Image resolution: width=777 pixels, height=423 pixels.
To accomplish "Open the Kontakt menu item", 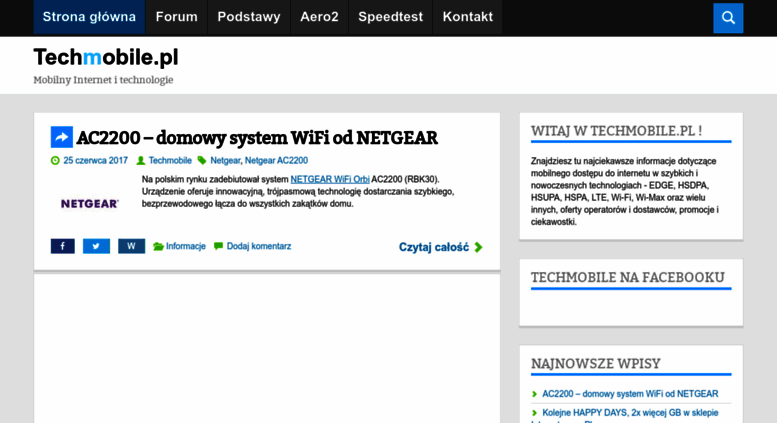I will 468,17.
